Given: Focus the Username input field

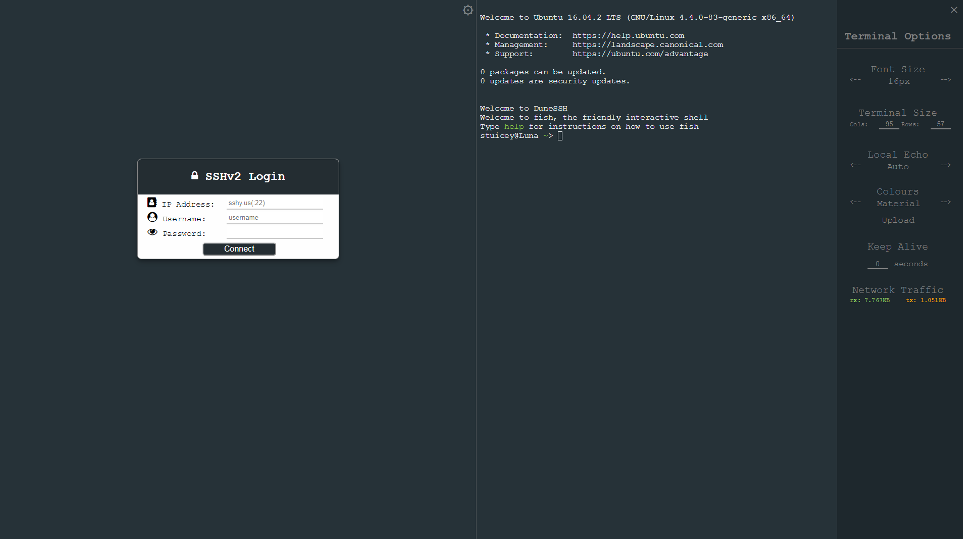Looking at the screenshot, I should (275, 217).
